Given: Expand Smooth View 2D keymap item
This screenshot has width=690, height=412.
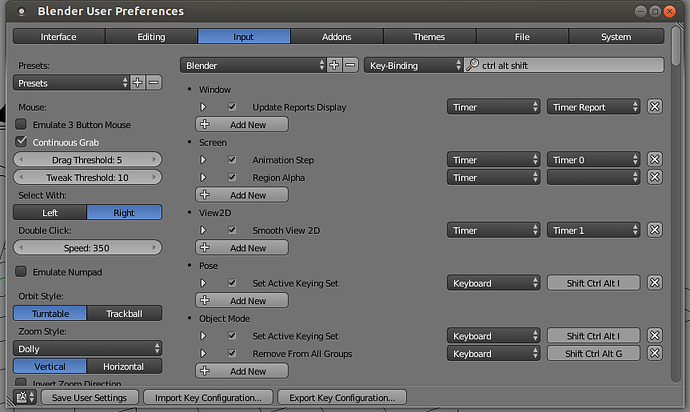Looking at the screenshot, I should tap(203, 230).
